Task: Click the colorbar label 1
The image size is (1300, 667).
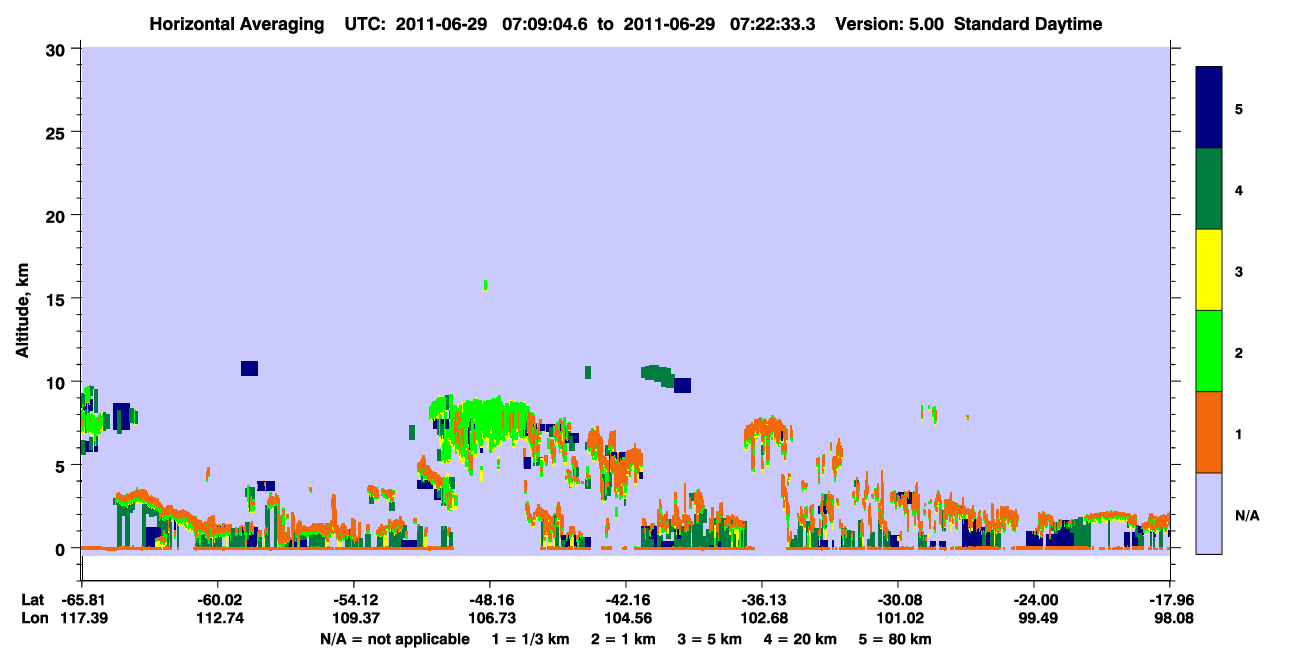Action: point(1239,433)
